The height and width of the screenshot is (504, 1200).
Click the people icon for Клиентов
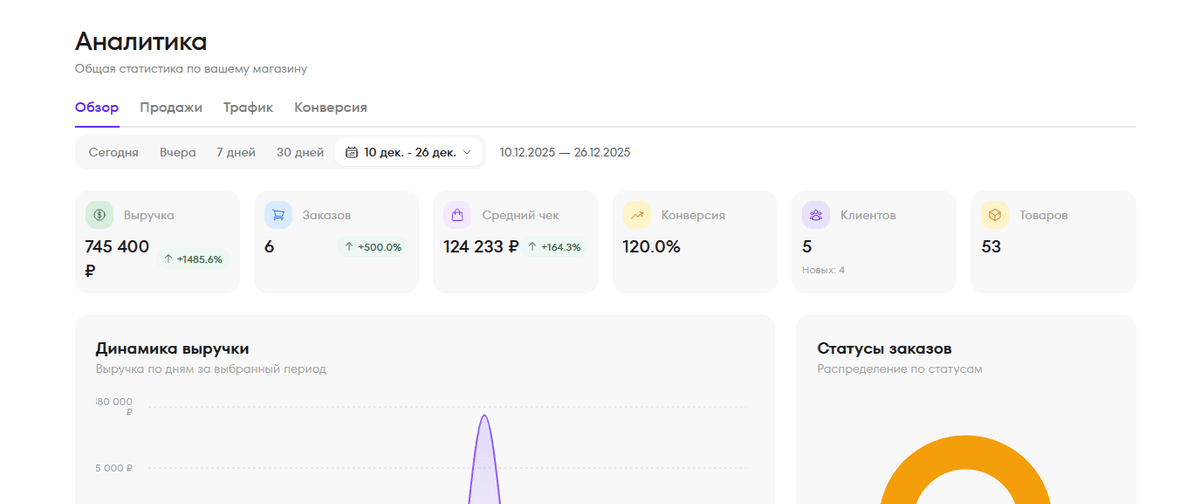coord(815,215)
